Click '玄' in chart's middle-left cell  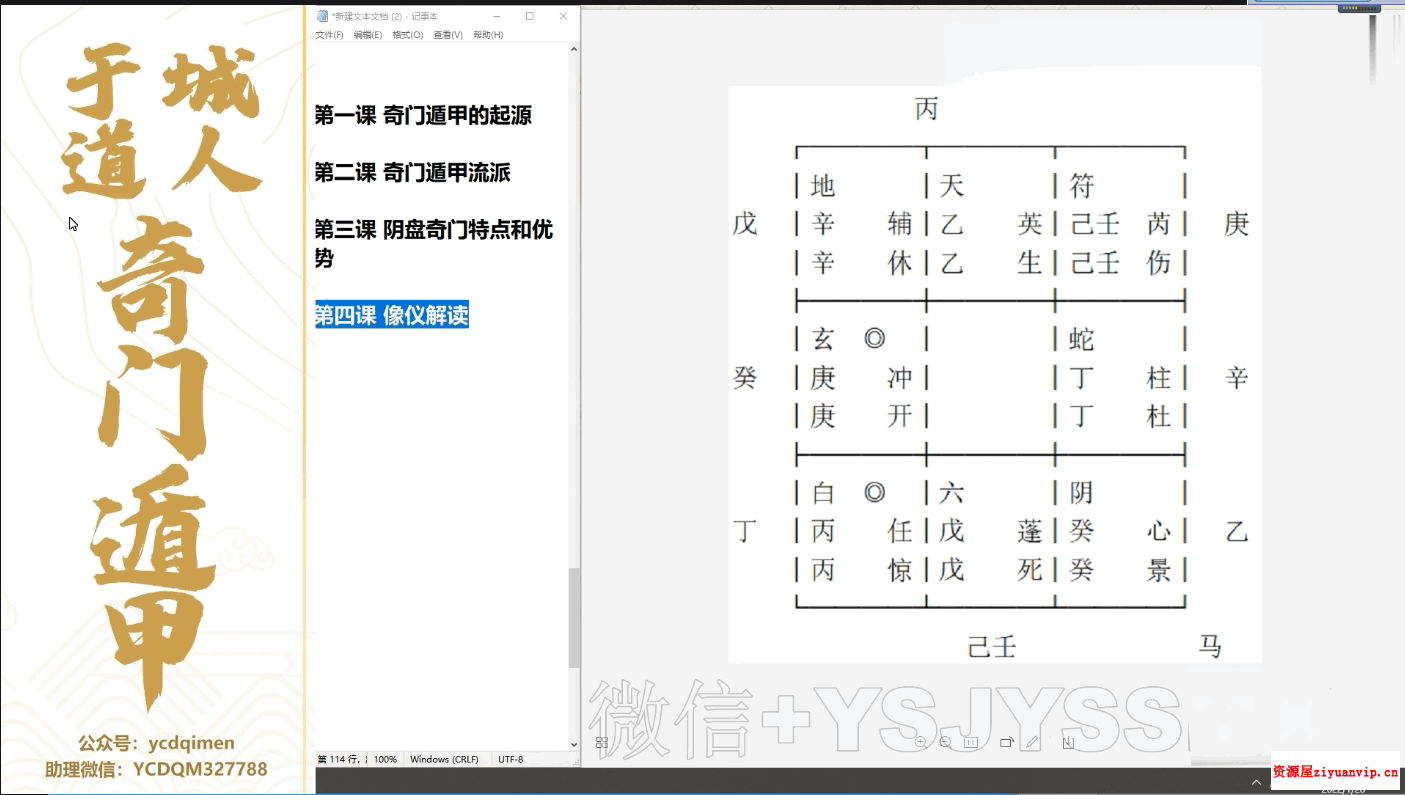pos(822,340)
